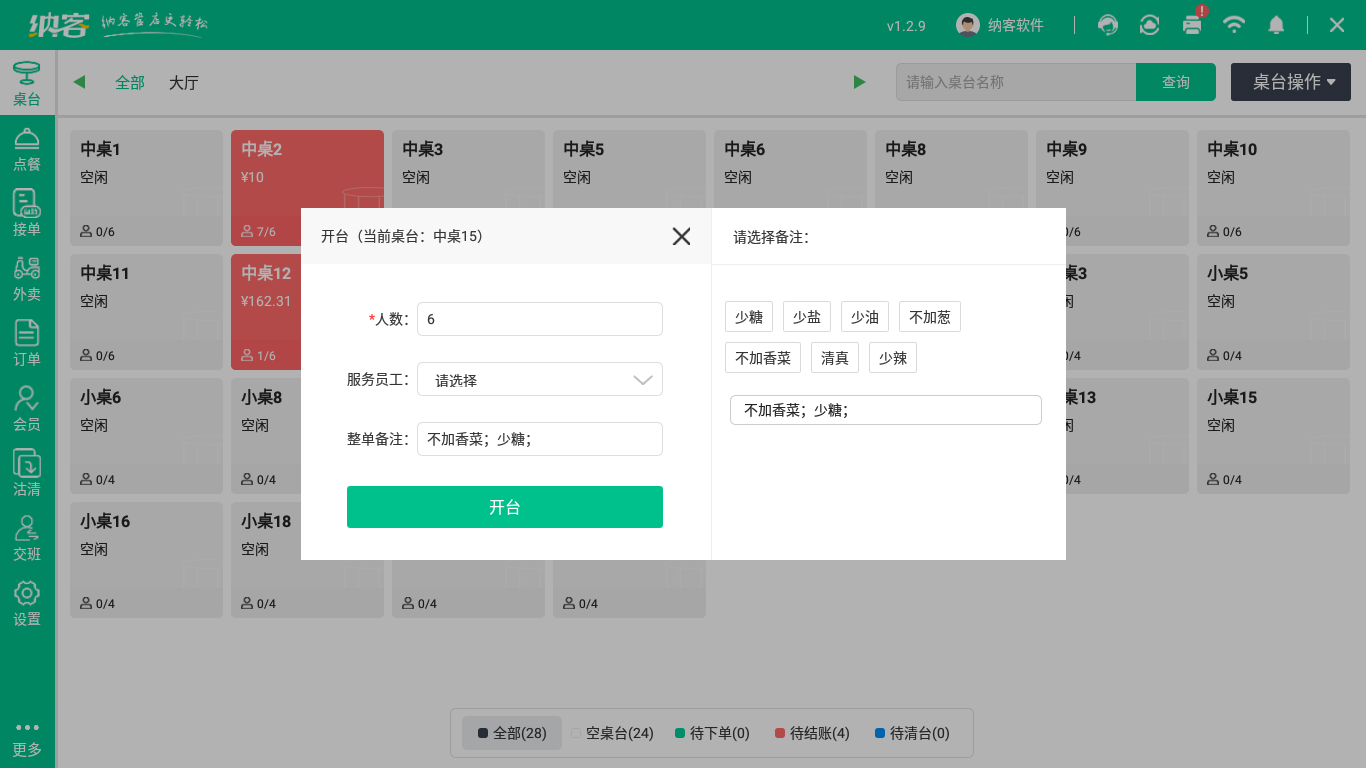Click the printer icon with alert badge
This screenshot has height=768, width=1366.
[1192, 25]
